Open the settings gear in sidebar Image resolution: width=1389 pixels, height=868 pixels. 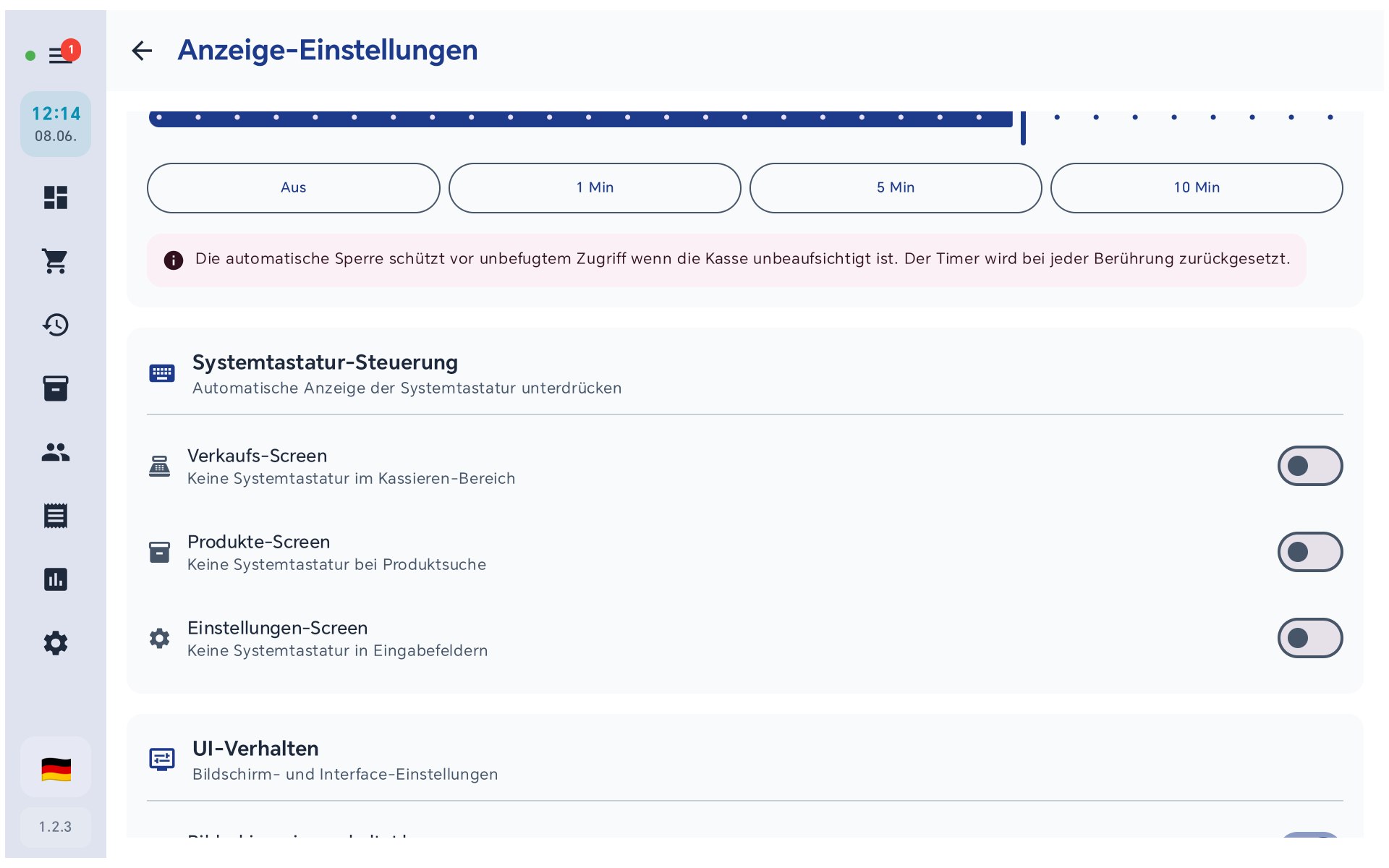[x=56, y=643]
